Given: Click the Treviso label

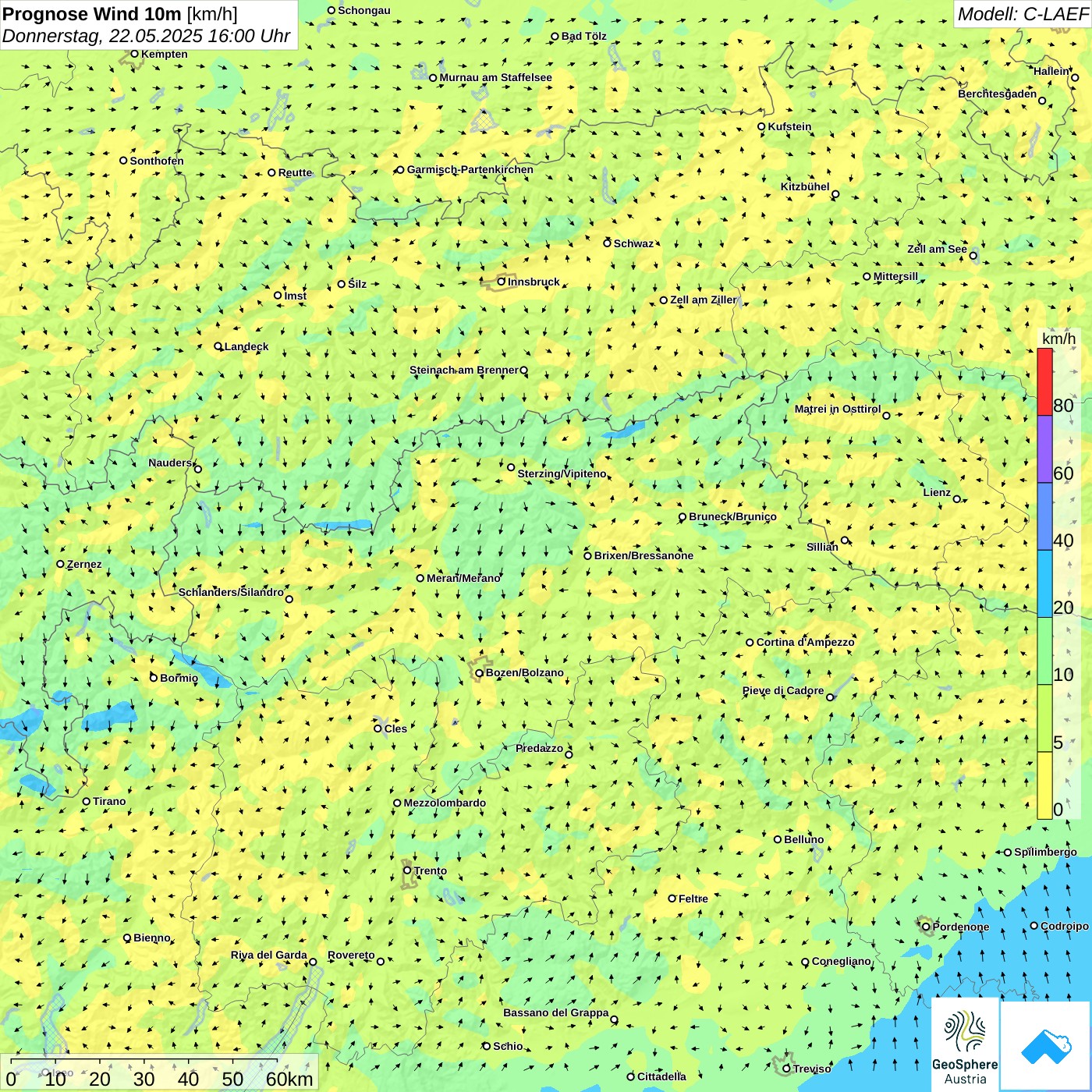Looking at the screenshot, I should point(812,1069).
